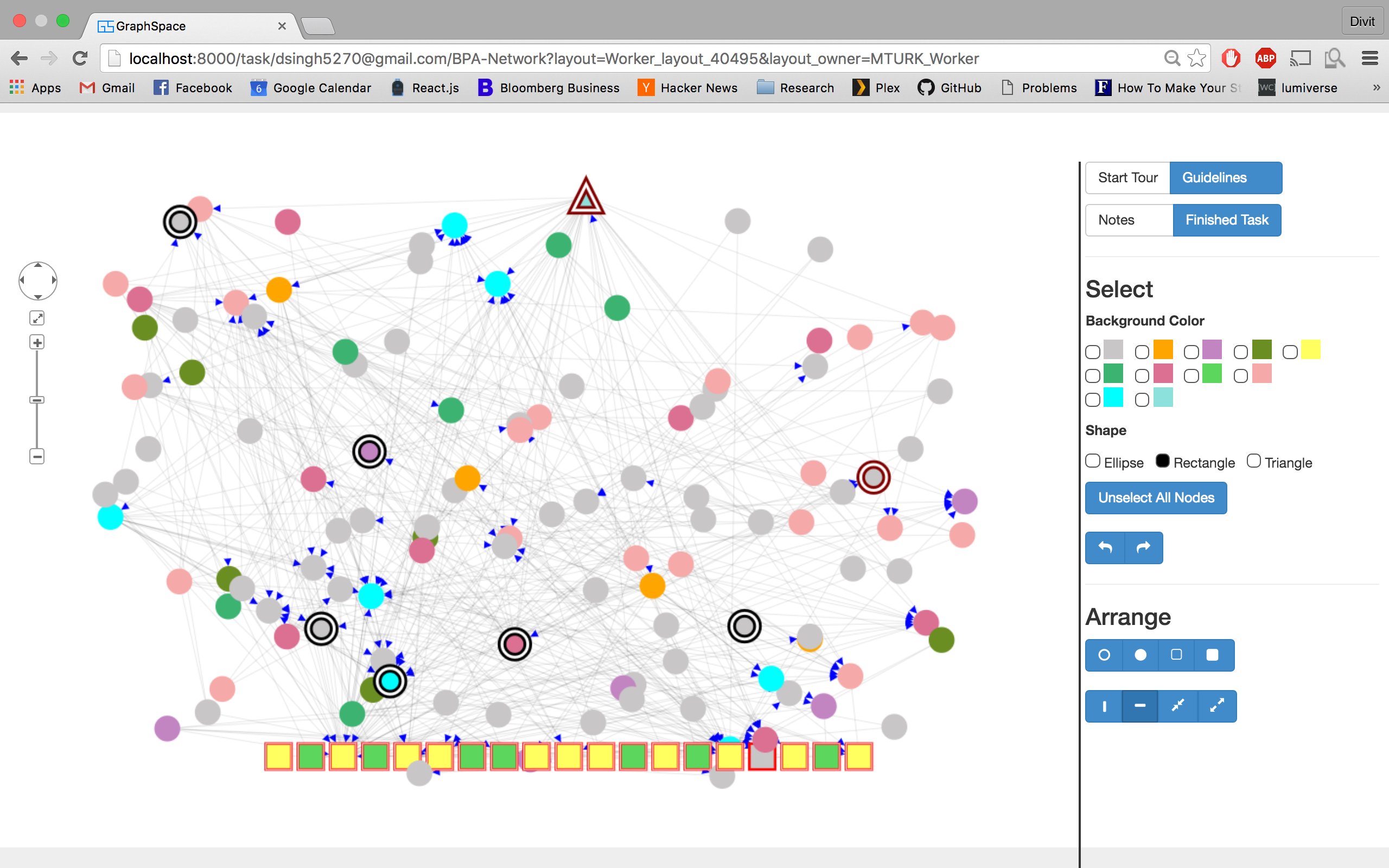Align selected nodes vertically

click(1104, 706)
